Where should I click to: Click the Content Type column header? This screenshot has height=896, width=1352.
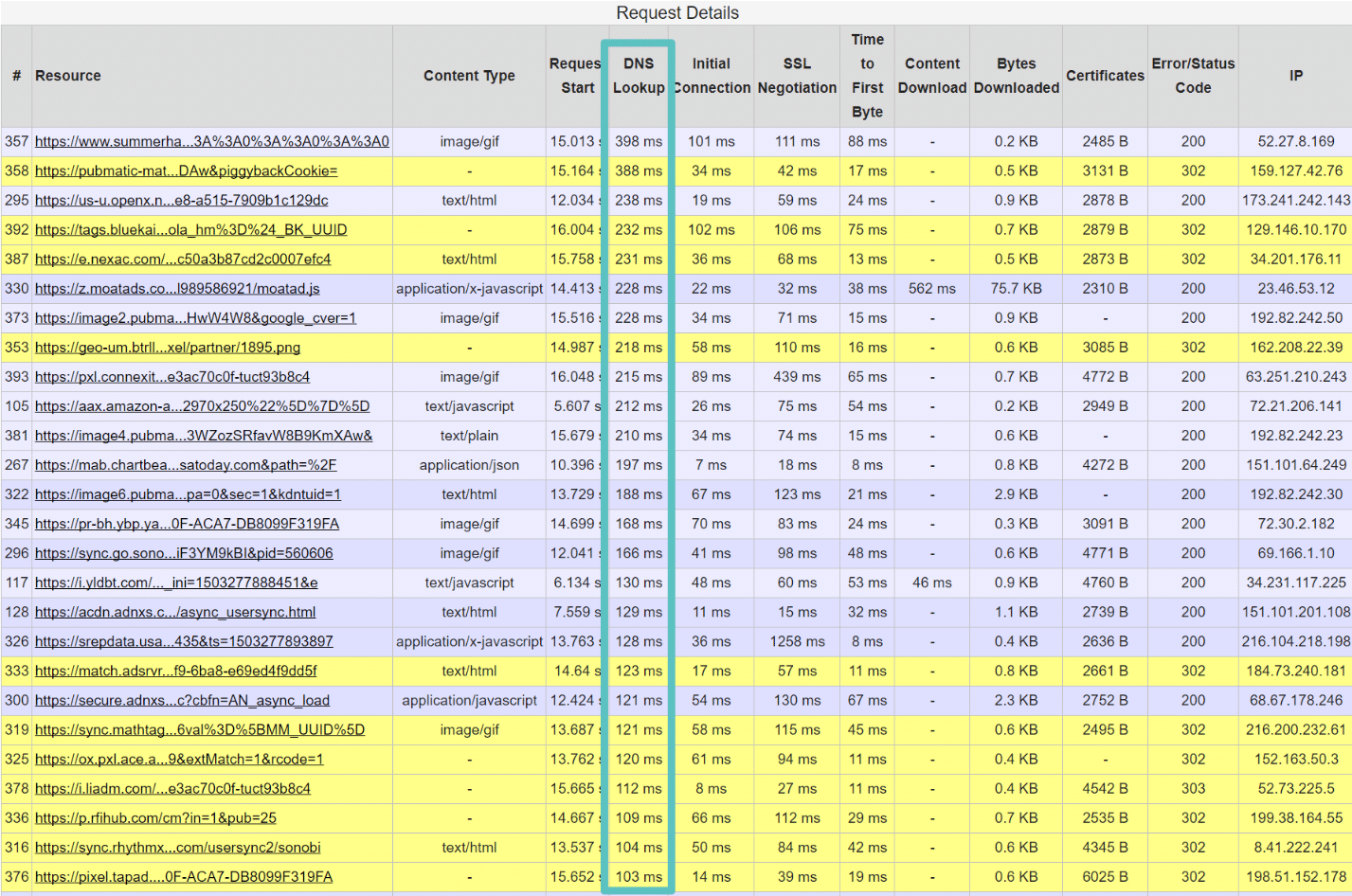(x=470, y=75)
